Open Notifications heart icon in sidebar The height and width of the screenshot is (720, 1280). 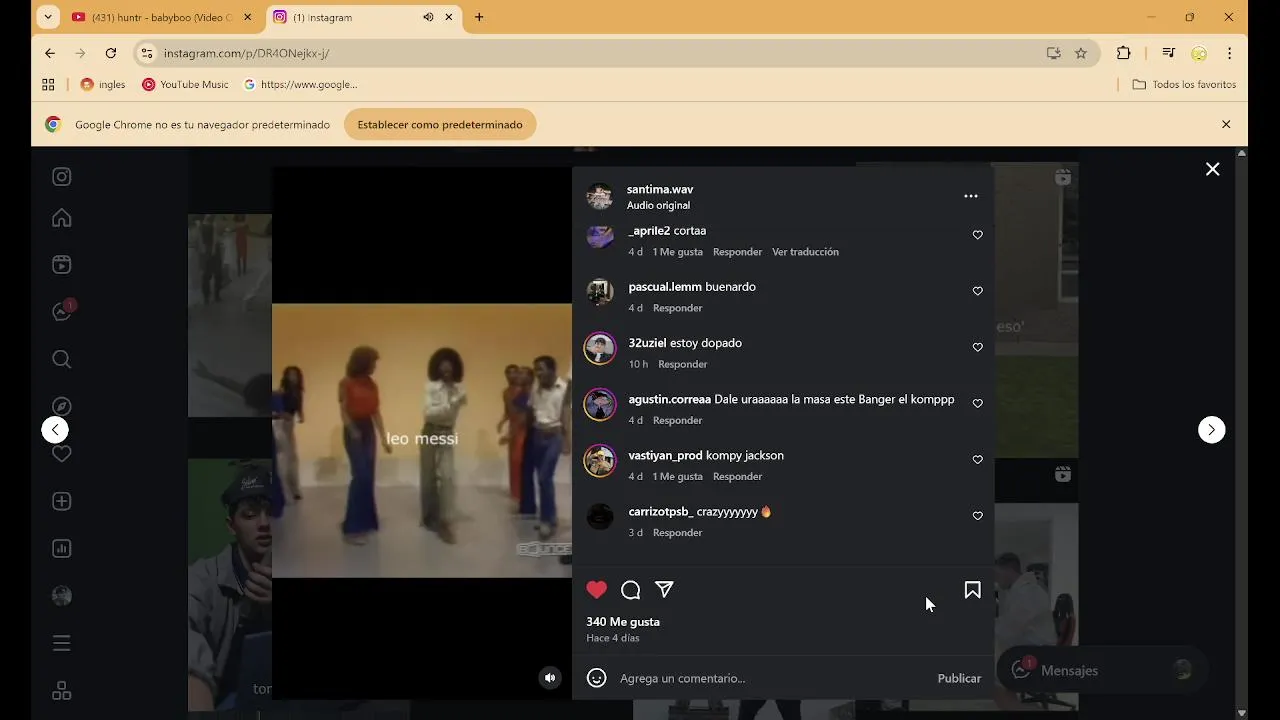coord(61,454)
